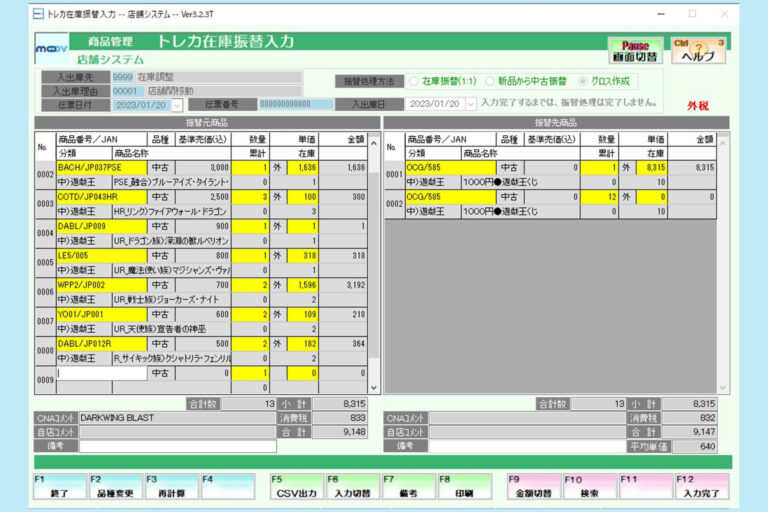Click the DARKWING BLAST comment field
This screenshot has height=512, width=768.
[x=178, y=418]
